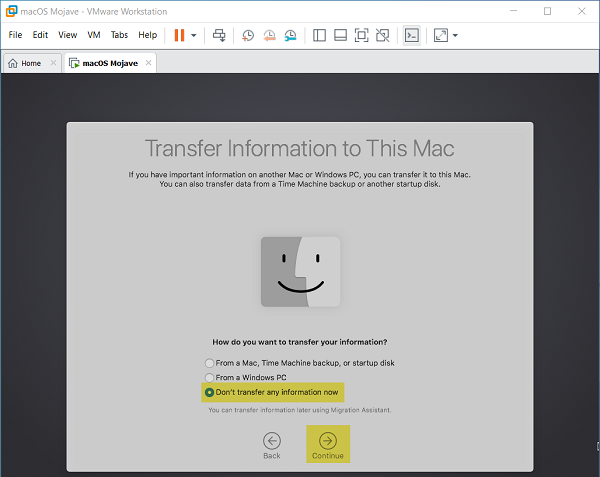Open the Help menu
This screenshot has height=477, width=600.
148,35
